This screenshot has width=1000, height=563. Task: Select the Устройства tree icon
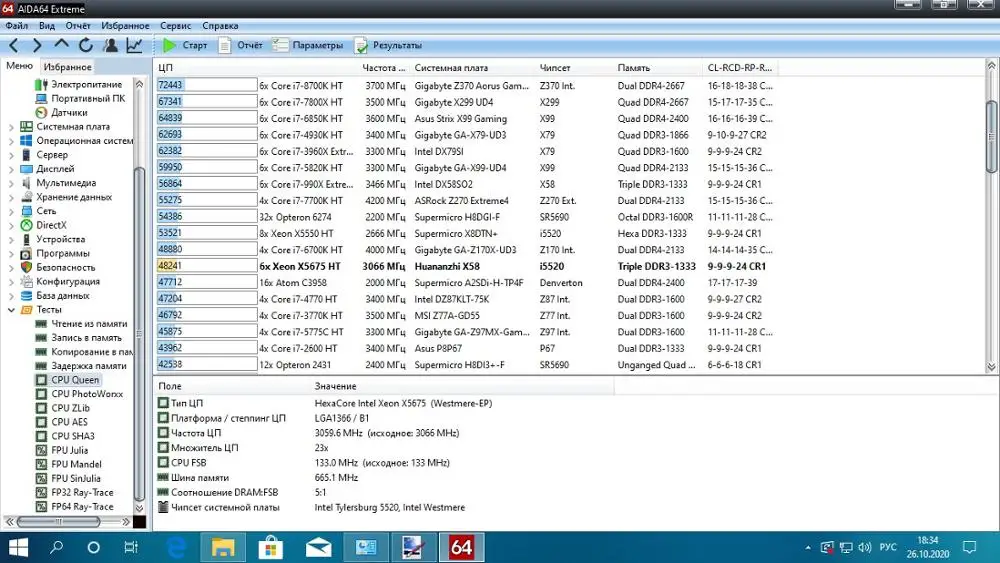(26, 239)
